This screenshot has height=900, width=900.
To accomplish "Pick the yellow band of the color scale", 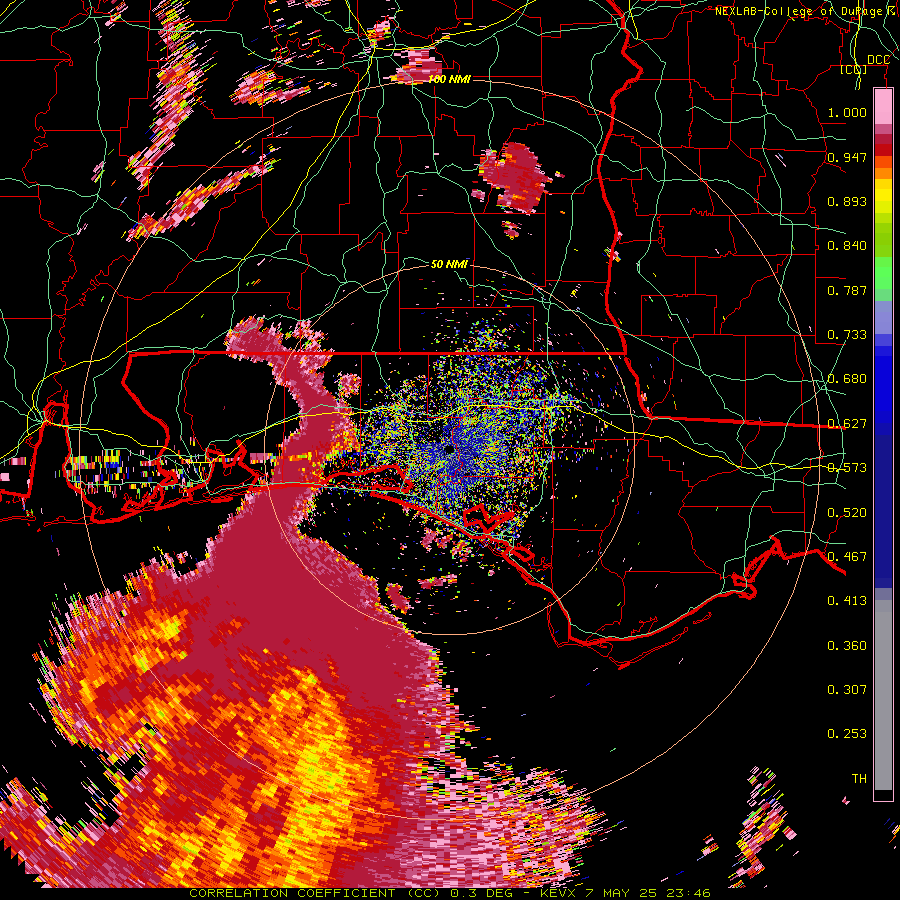I will click(883, 196).
